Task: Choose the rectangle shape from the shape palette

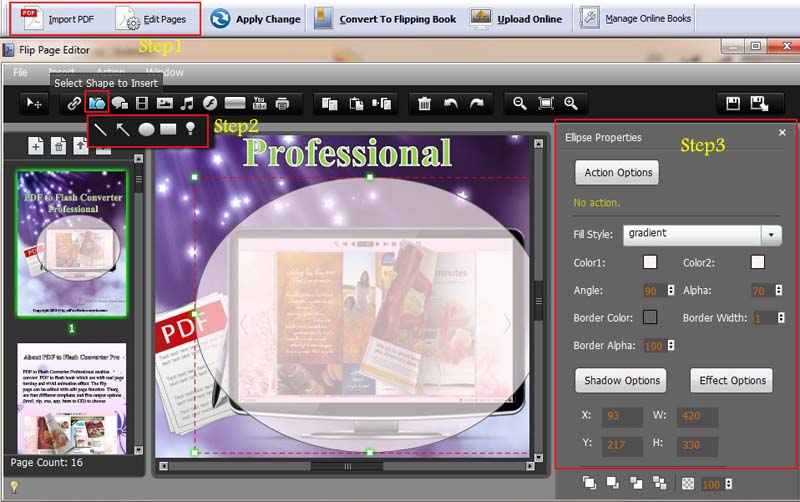Action: point(168,130)
